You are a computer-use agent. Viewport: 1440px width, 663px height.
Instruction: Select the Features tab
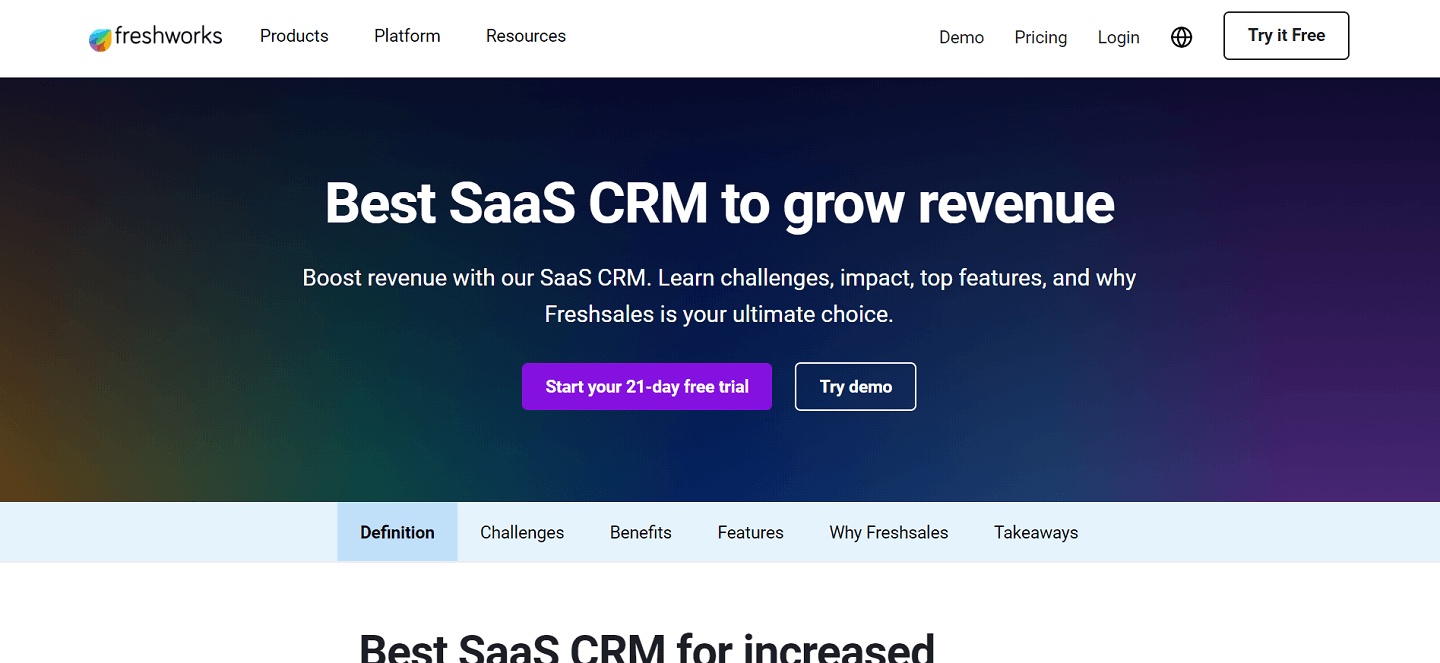(x=750, y=532)
